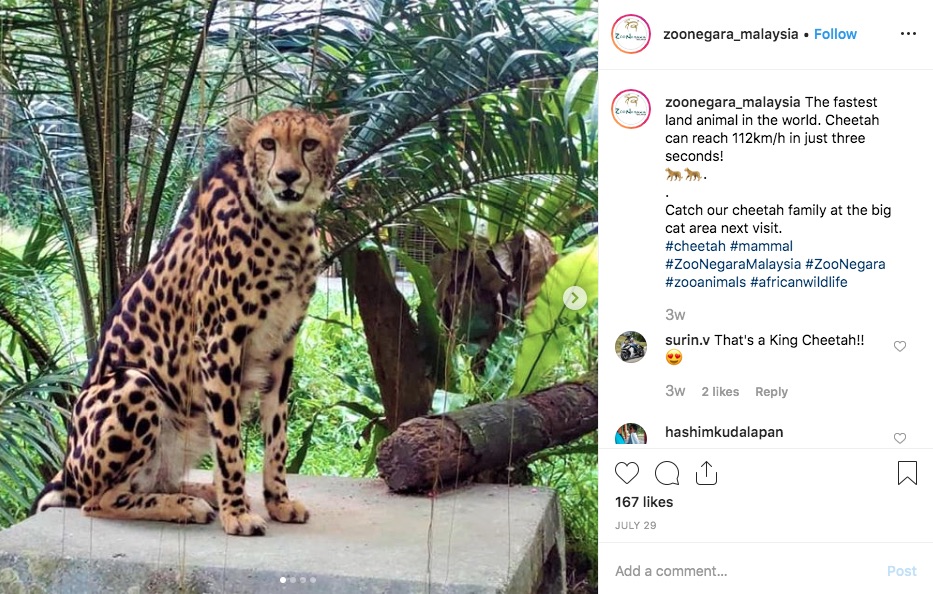This screenshot has height=594, width=933.
Task: Click hashimkudalapan's profile avatar
Action: 631,436
